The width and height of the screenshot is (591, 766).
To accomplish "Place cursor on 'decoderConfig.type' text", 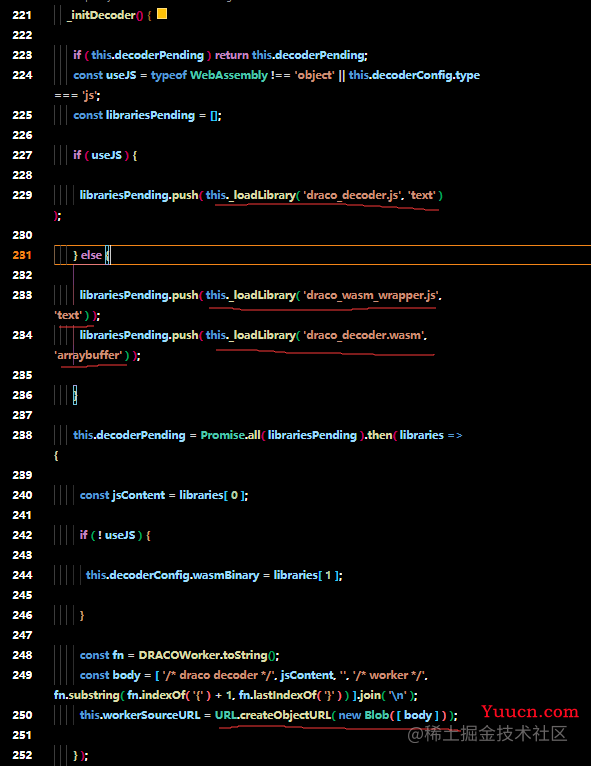I will click(426, 75).
